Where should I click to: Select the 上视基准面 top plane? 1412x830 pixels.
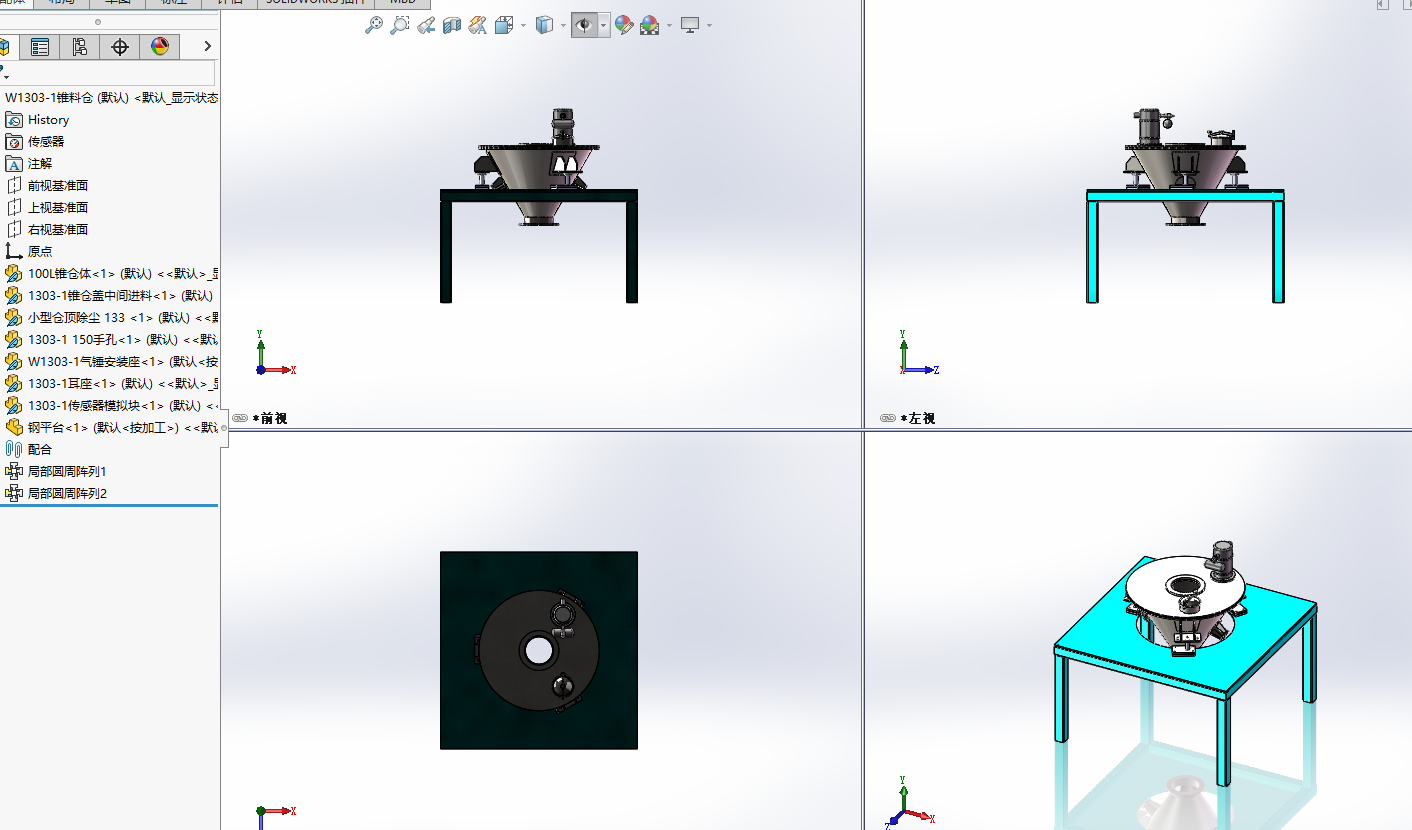(x=47, y=208)
